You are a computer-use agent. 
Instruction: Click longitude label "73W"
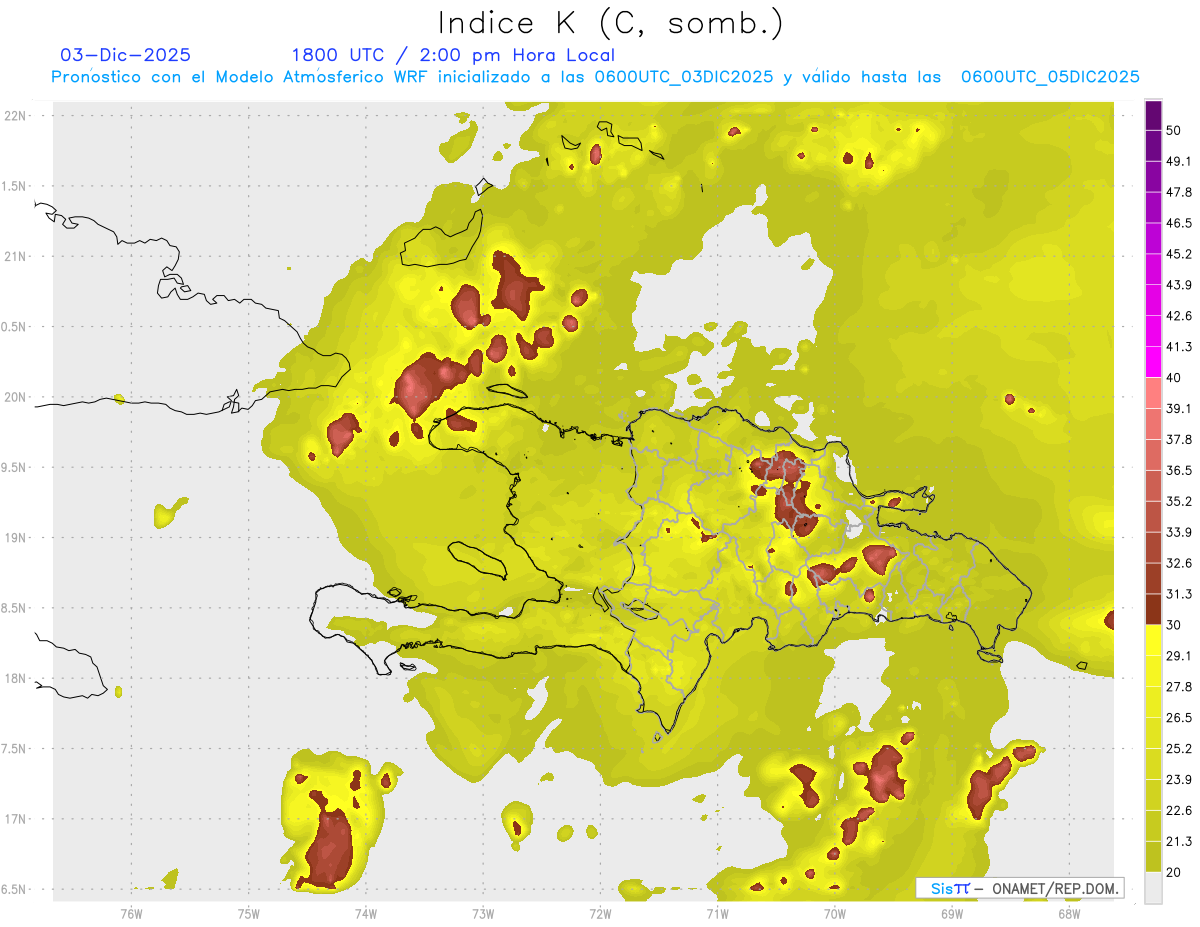(483, 913)
